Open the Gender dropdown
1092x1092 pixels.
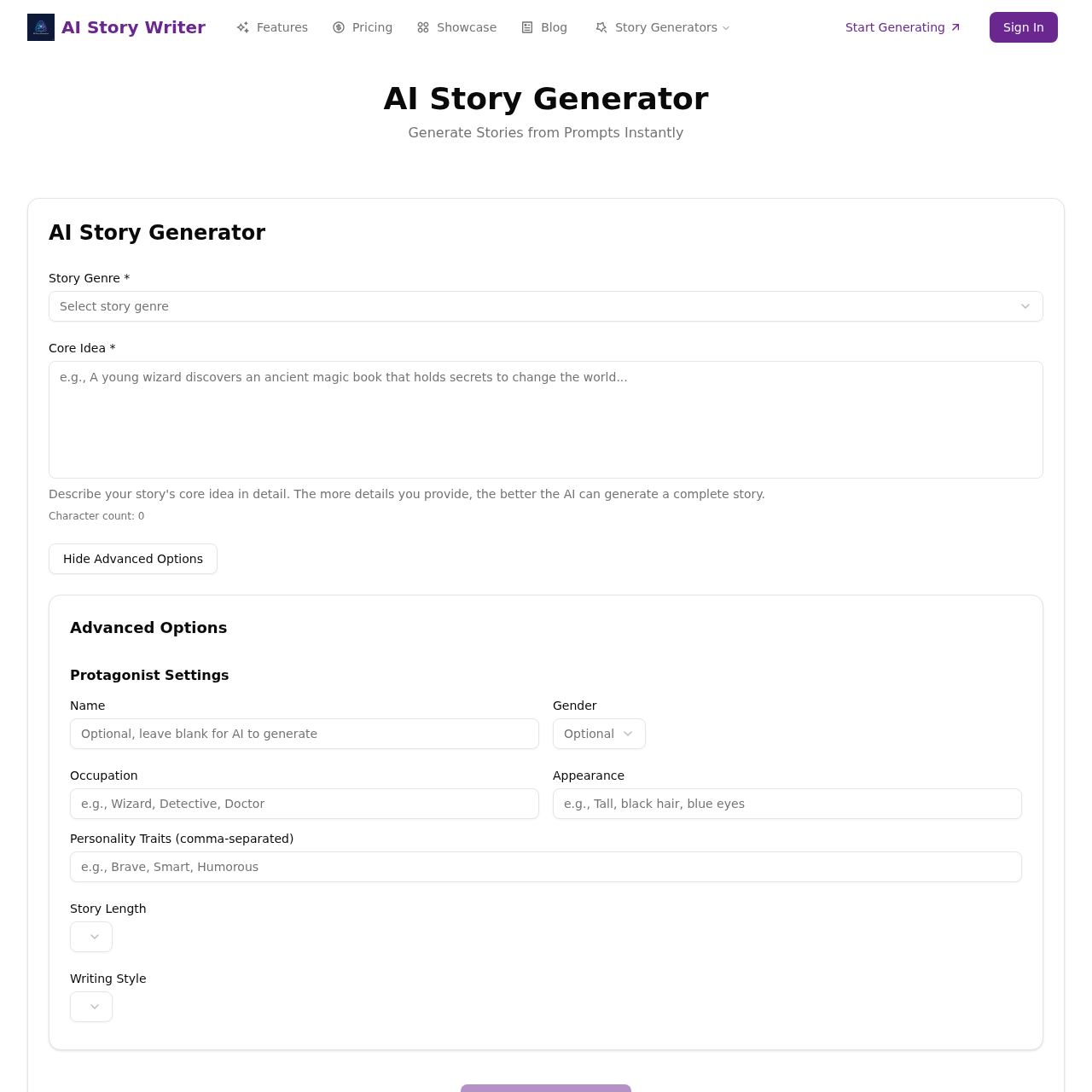coord(599,734)
